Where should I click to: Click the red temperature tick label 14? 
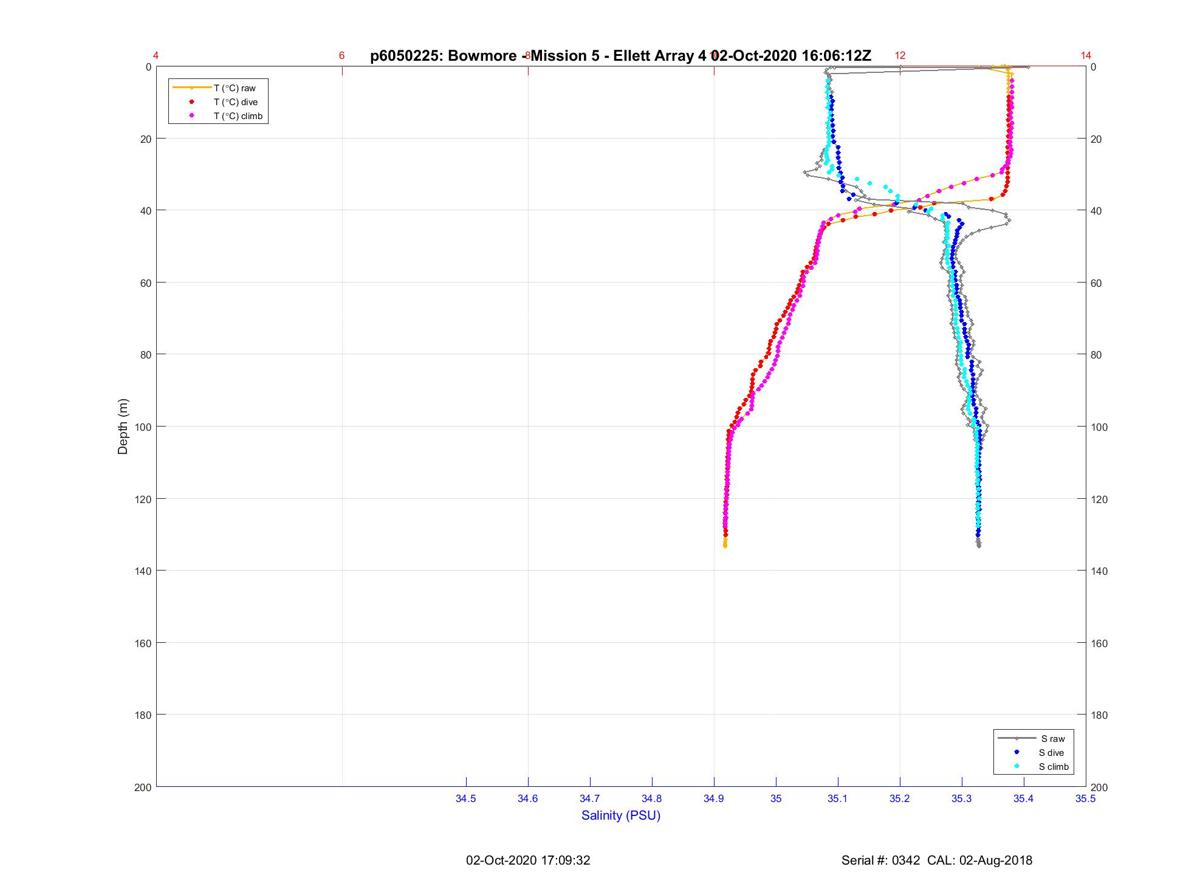point(1086,56)
